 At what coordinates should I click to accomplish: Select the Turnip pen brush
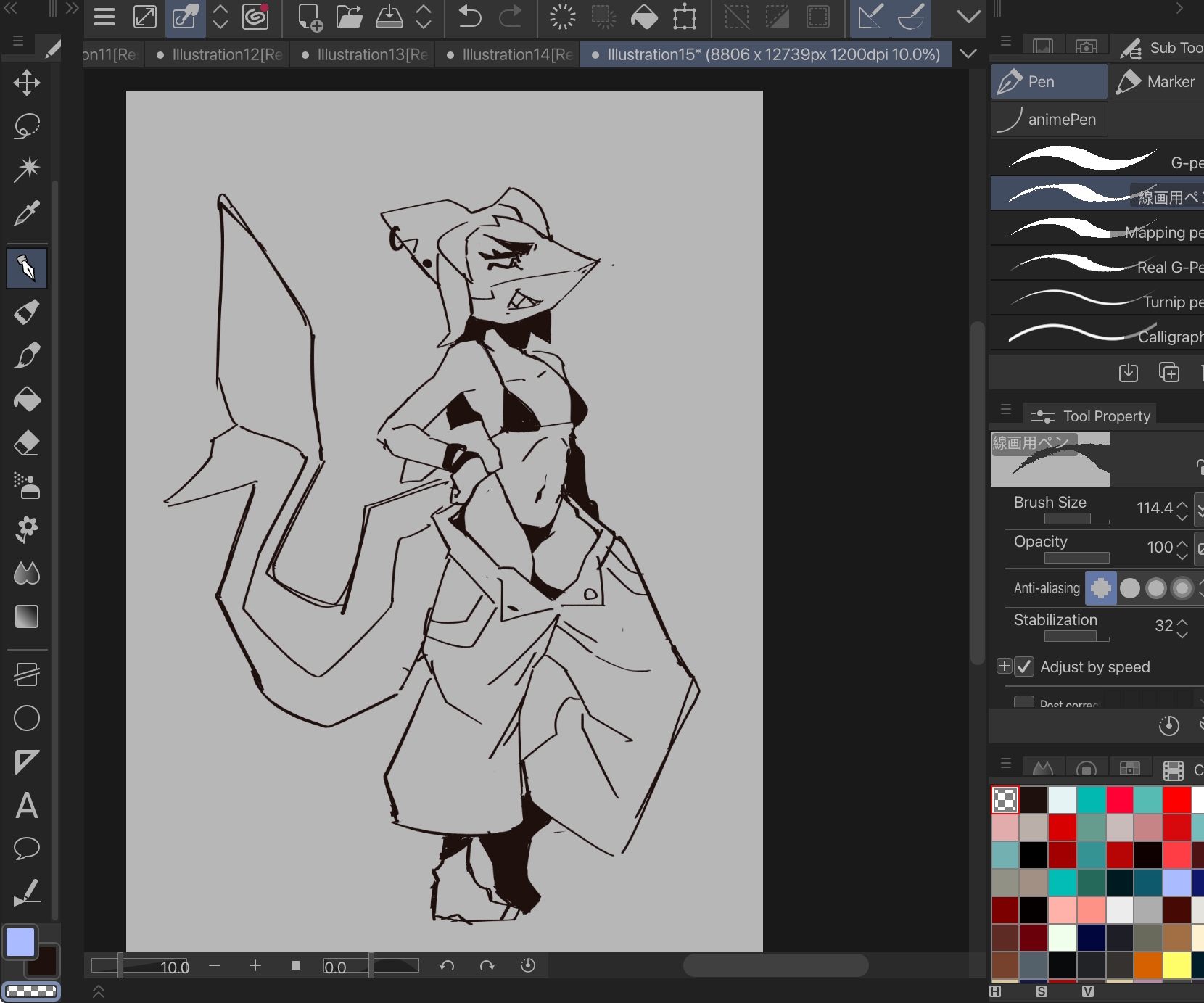[1097, 301]
